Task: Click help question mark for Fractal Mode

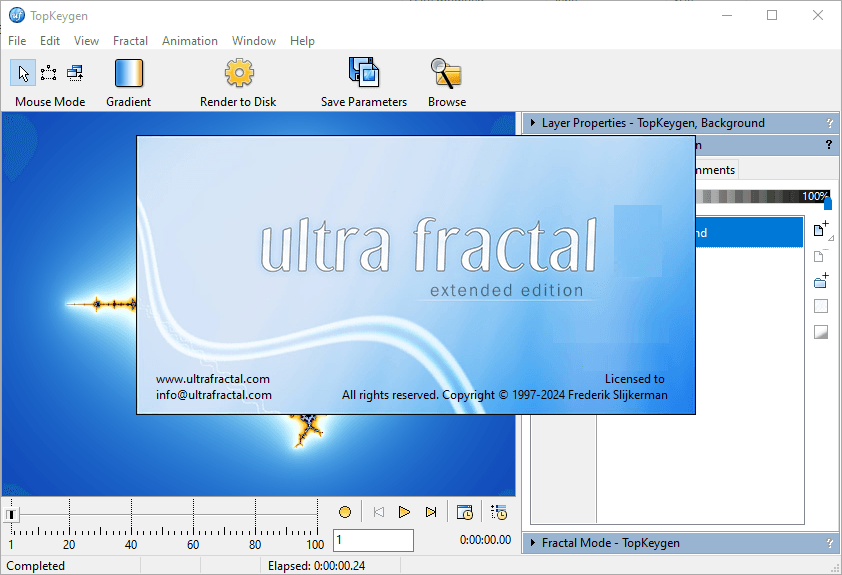Action: (829, 543)
